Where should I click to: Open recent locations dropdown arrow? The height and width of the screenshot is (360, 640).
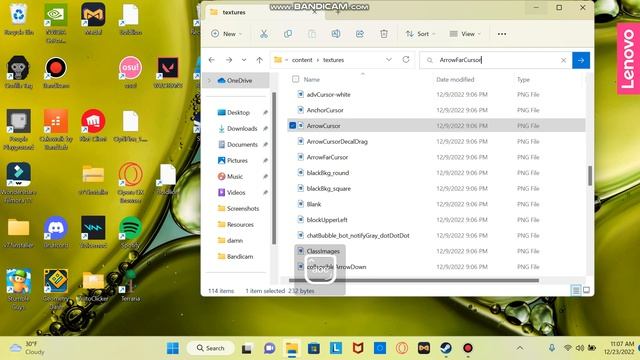pyautogui.click(x=244, y=60)
